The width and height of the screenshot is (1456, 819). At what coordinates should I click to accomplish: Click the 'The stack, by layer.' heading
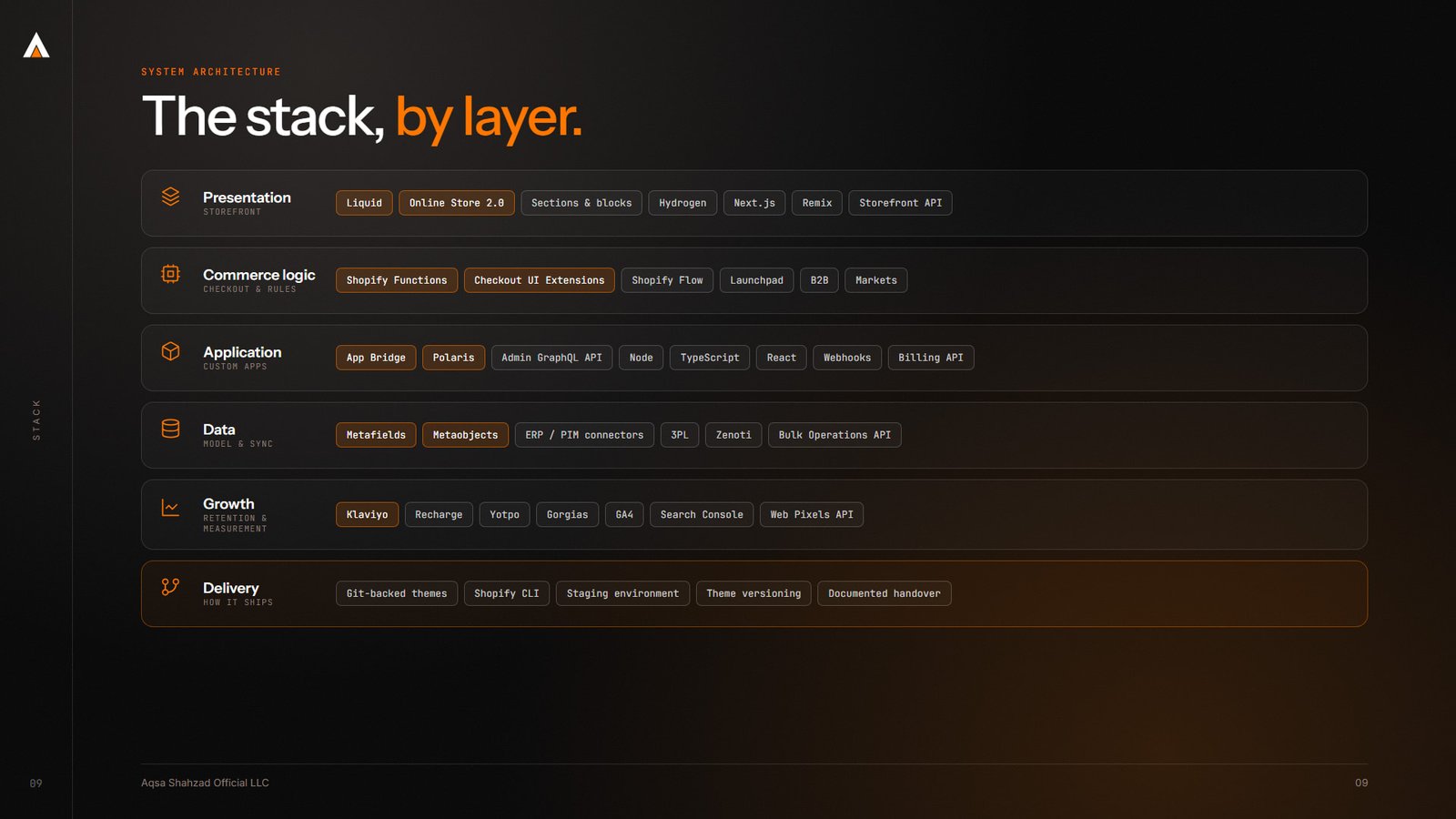pyautogui.click(x=361, y=117)
